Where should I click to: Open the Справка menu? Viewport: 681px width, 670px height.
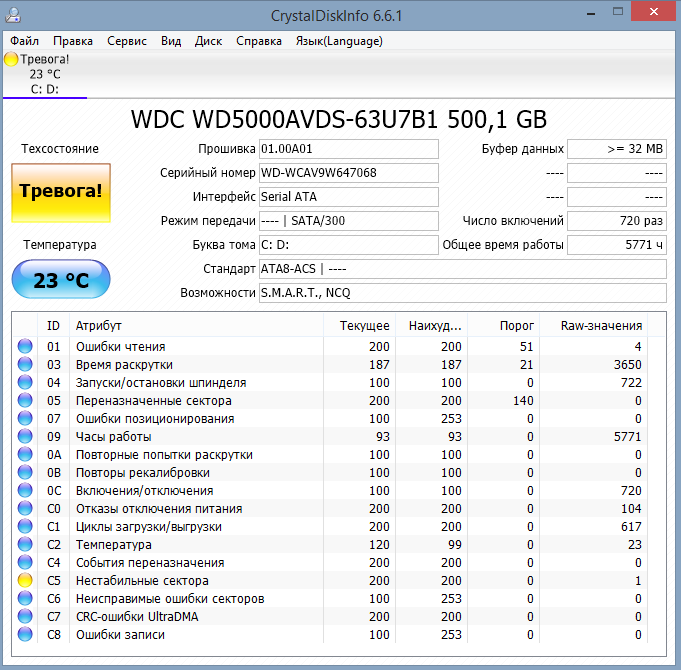point(259,41)
